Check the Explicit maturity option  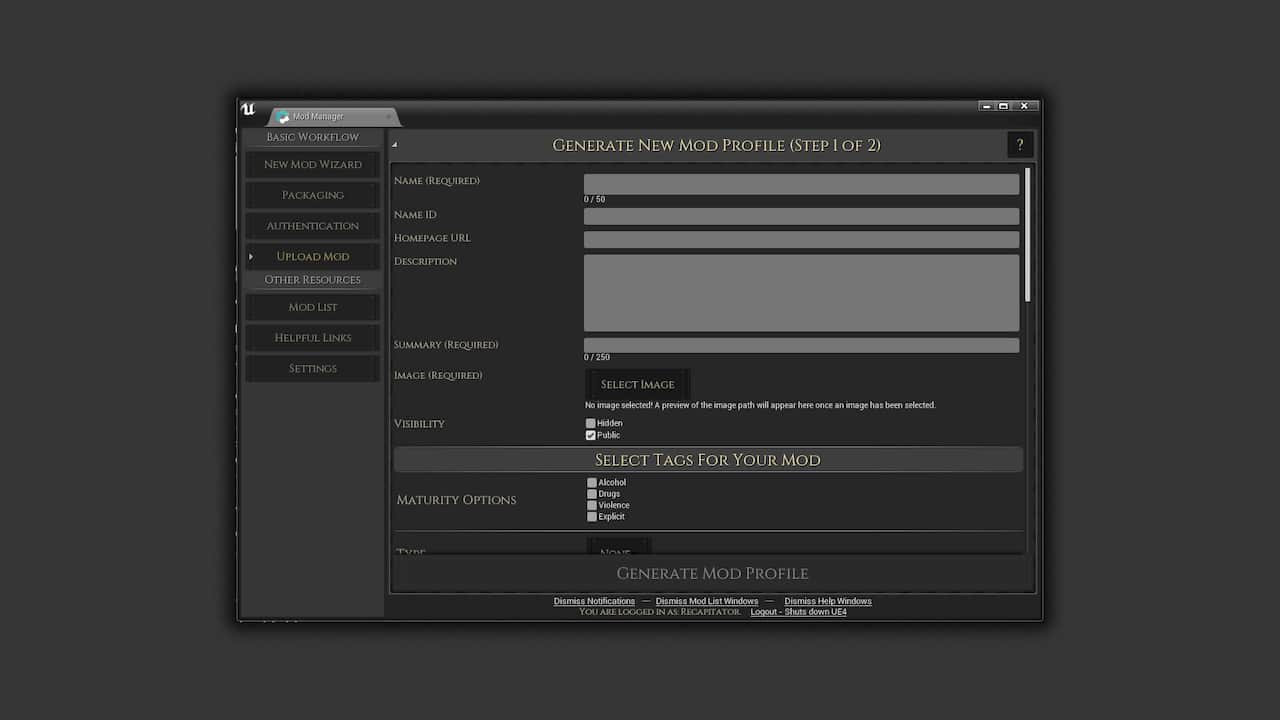point(592,517)
